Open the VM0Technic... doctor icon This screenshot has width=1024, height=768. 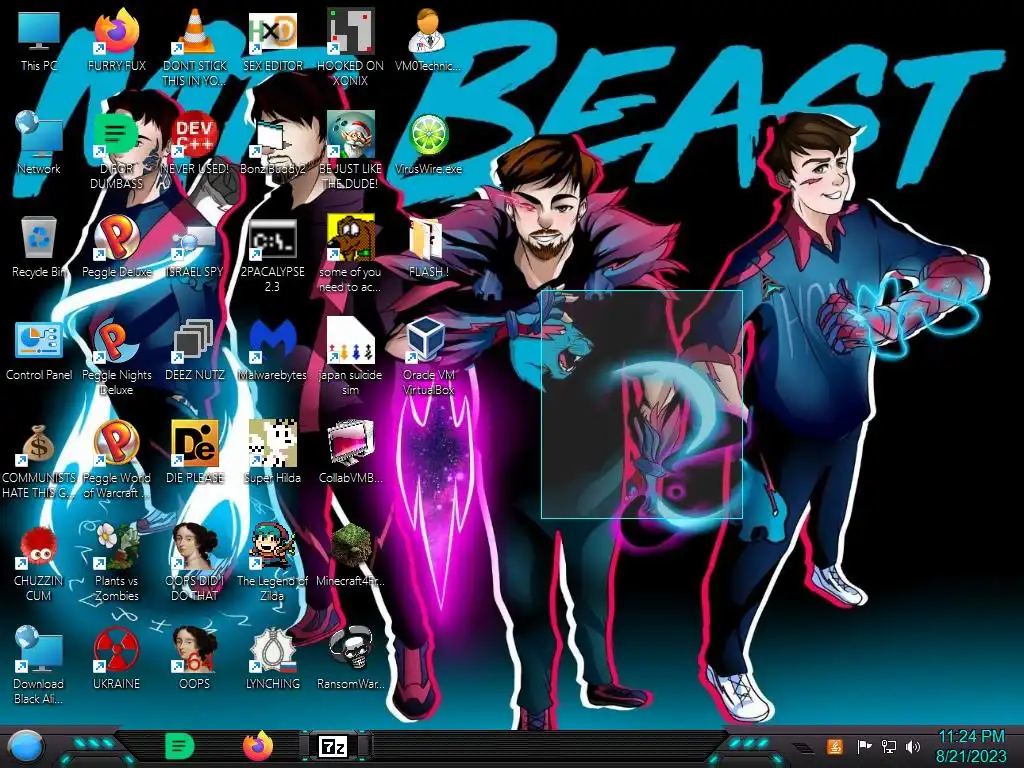tap(428, 40)
